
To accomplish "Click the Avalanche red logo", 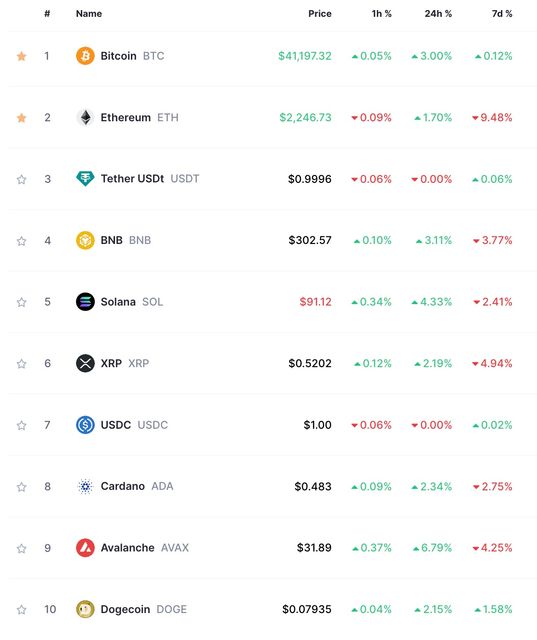I will [x=85, y=548].
